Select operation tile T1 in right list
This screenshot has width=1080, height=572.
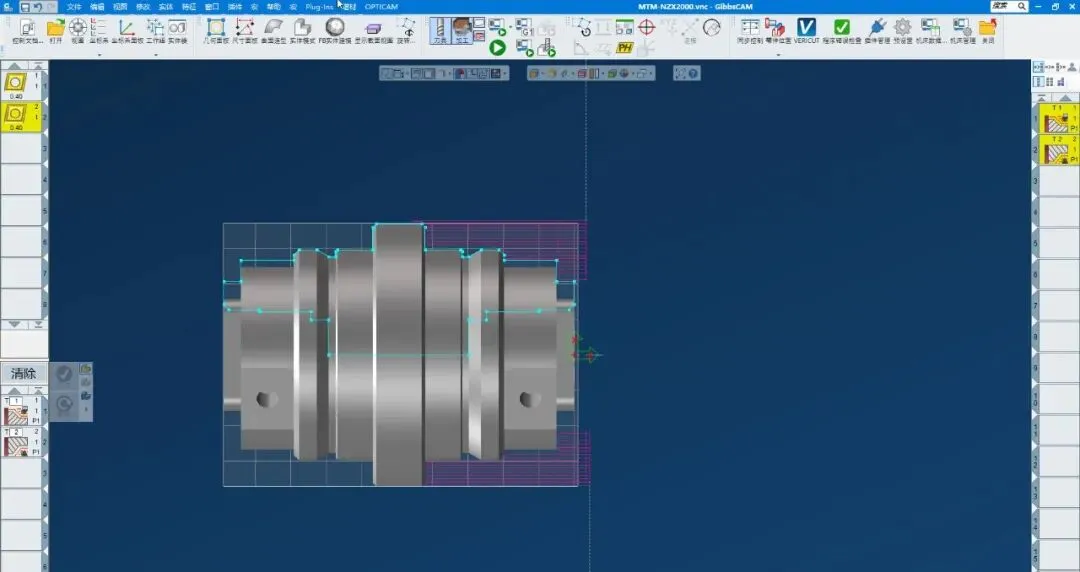click(1059, 119)
